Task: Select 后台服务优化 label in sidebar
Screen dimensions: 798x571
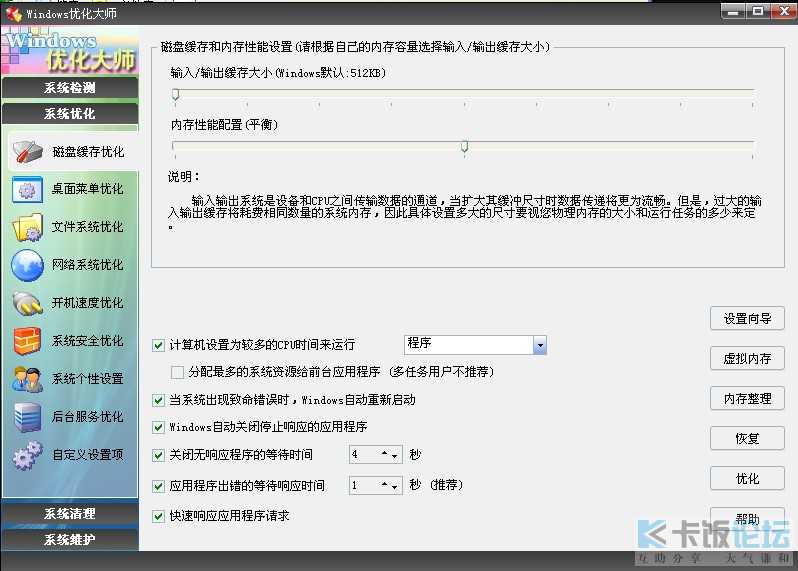Action: (88, 417)
